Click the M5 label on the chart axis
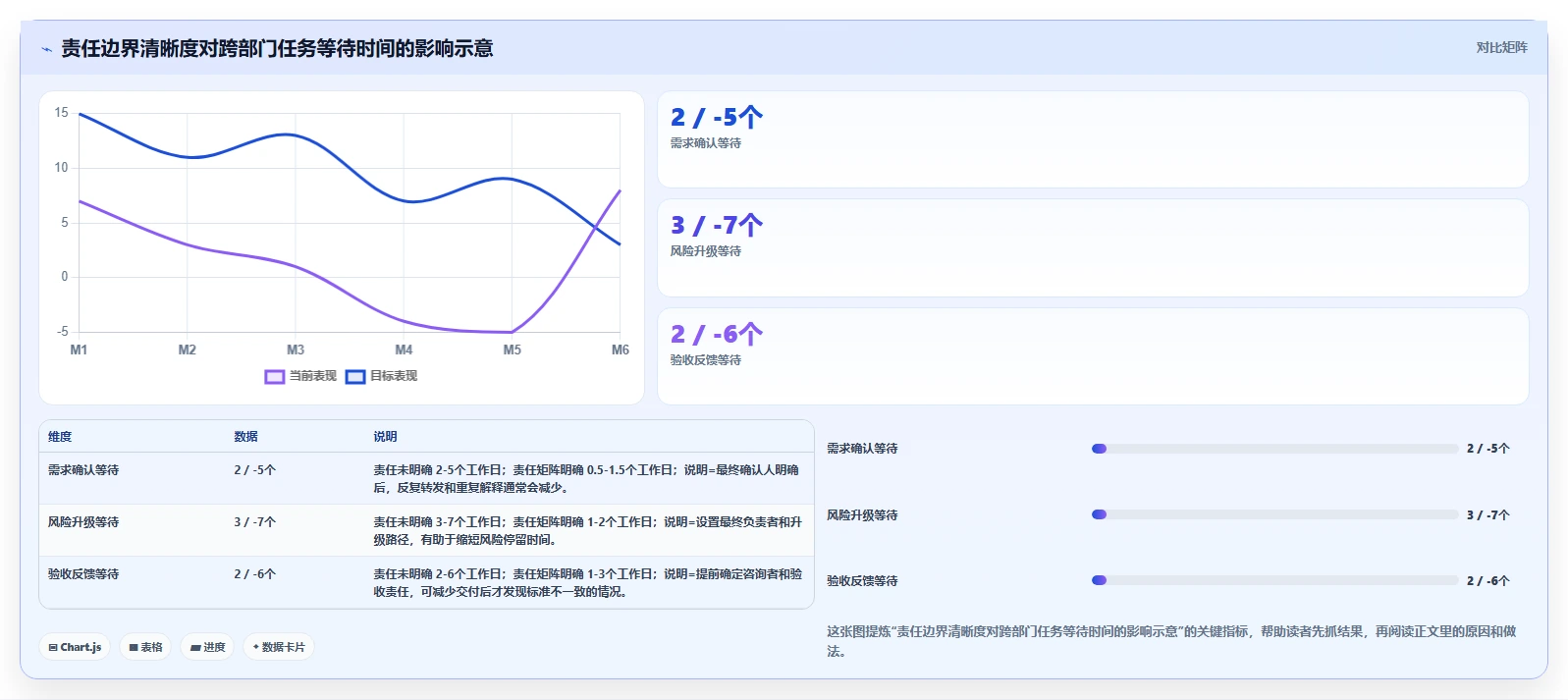Screen dimensions: 1568x700 point(513,350)
